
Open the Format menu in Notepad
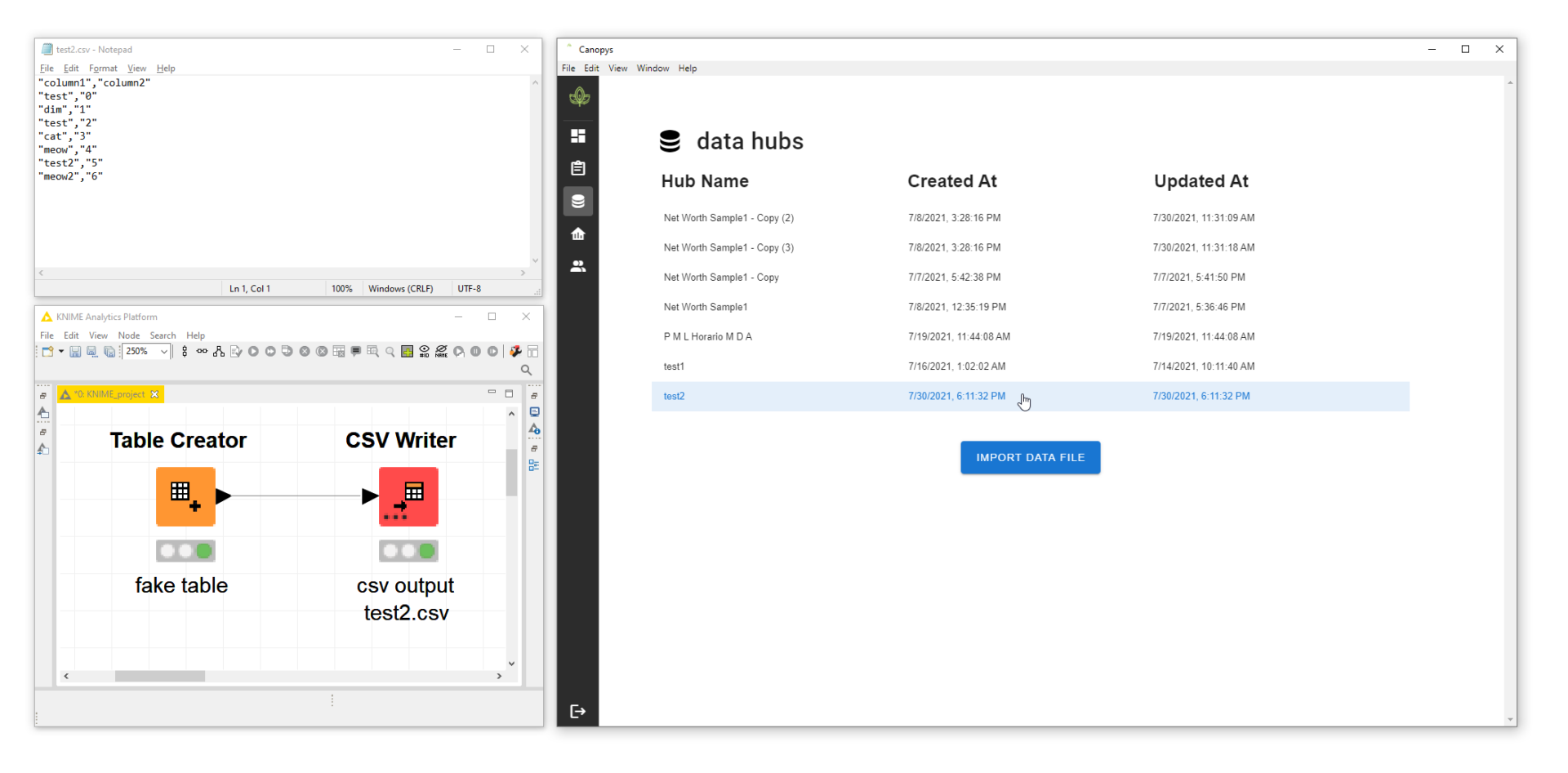point(103,69)
